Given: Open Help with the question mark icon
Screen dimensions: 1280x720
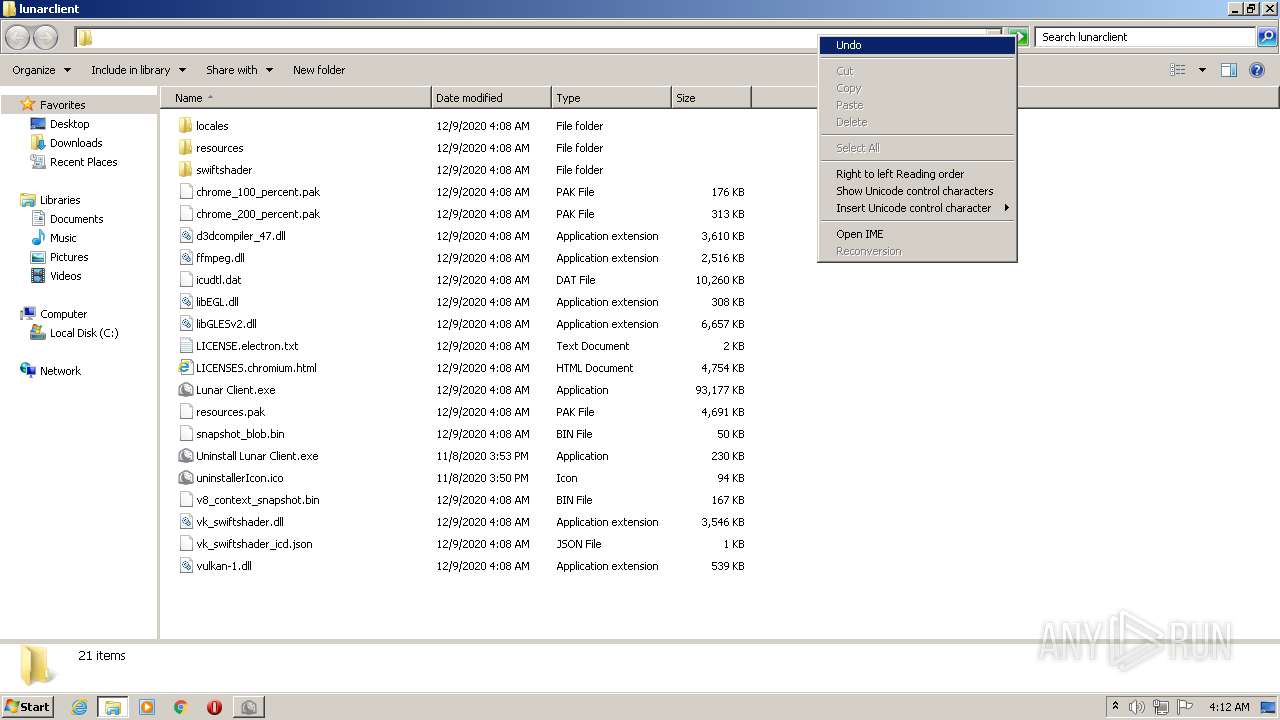Looking at the screenshot, I should pyautogui.click(x=1257, y=70).
